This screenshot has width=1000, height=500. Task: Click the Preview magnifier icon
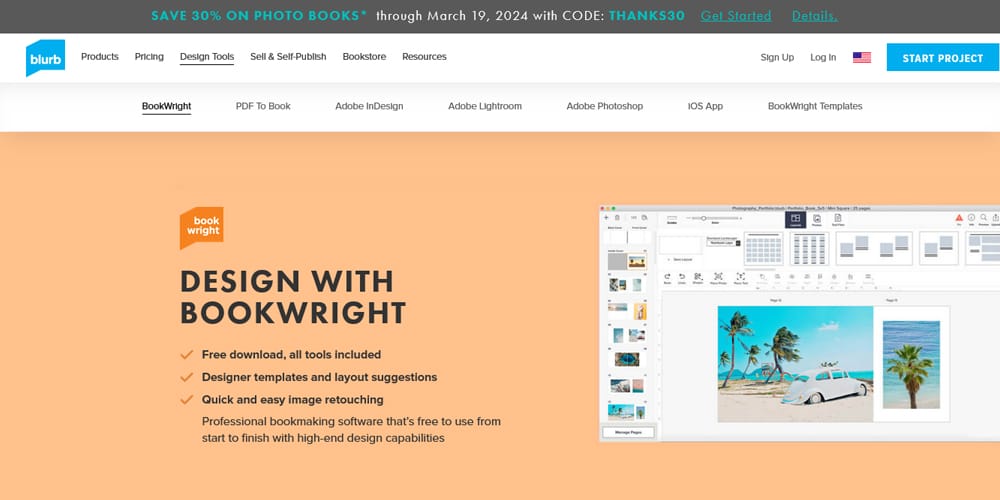click(984, 218)
